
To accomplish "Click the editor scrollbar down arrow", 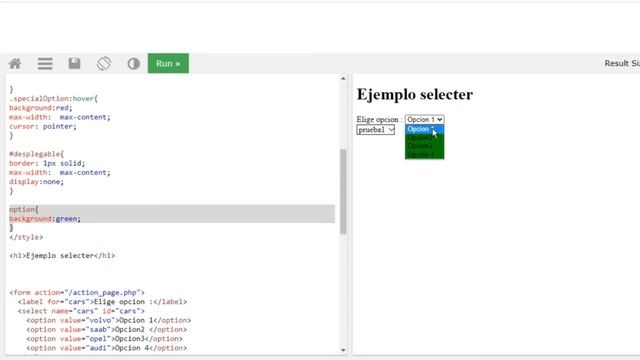I will pyautogui.click(x=343, y=350).
